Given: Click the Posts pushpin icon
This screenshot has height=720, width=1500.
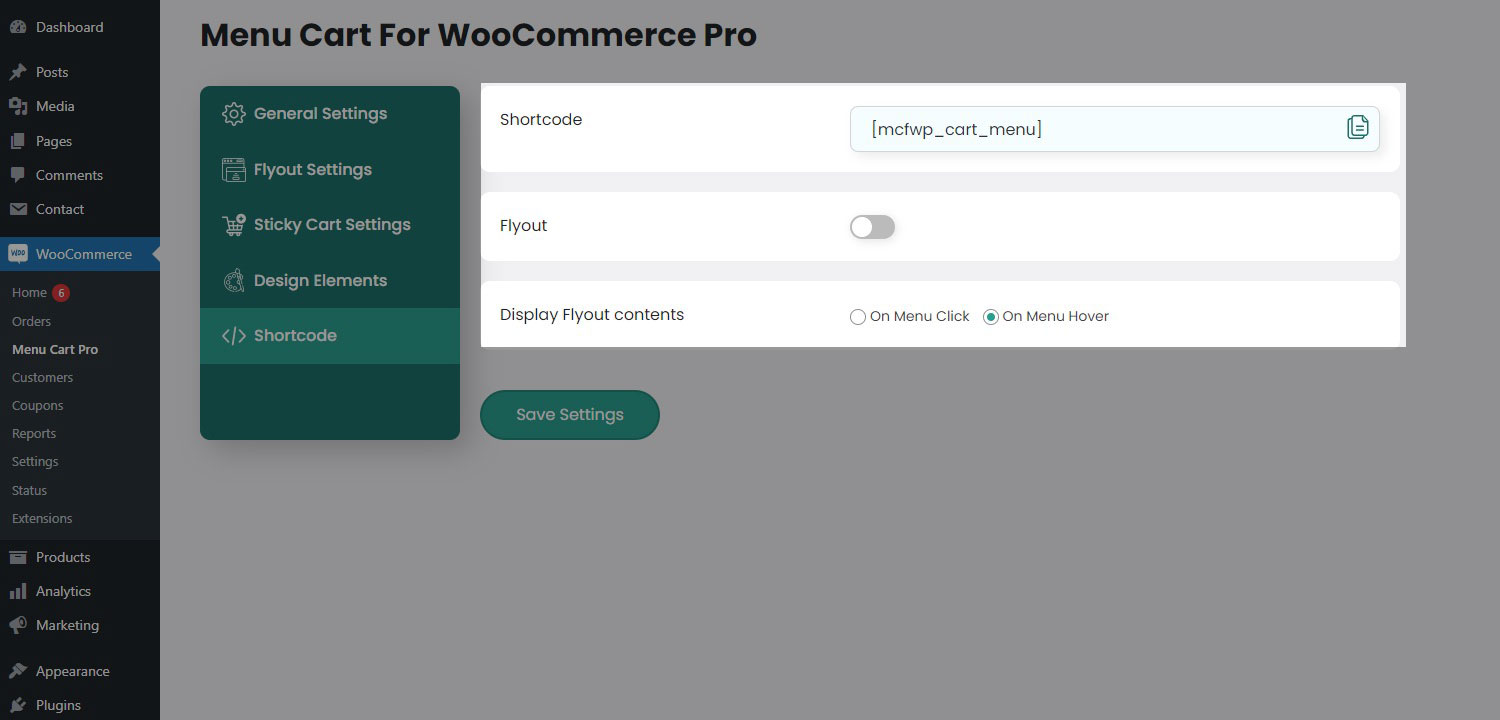Looking at the screenshot, I should pos(18,72).
